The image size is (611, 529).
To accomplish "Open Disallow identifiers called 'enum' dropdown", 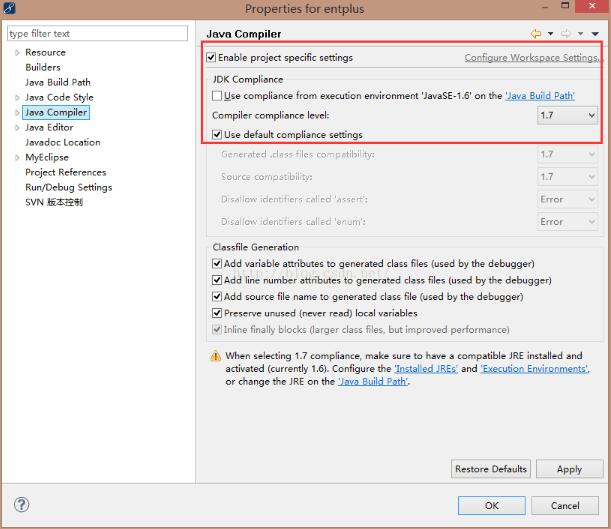I will 567,222.
